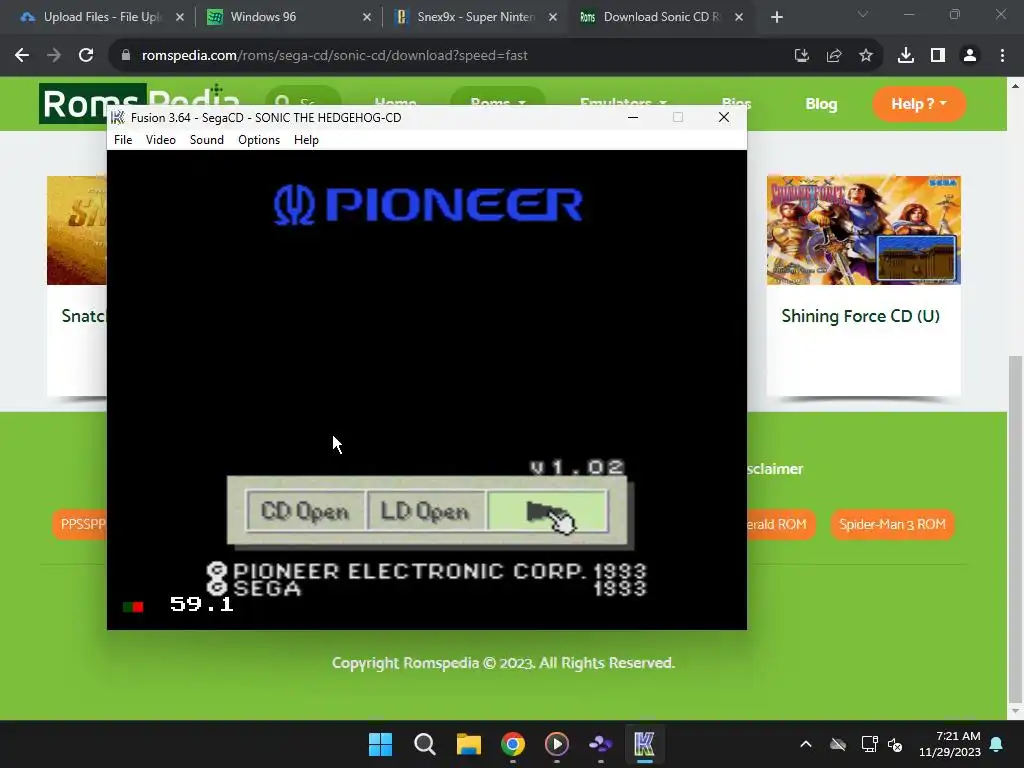Bookmark this page with the star icon
1024x768 pixels.
(866, 56)
